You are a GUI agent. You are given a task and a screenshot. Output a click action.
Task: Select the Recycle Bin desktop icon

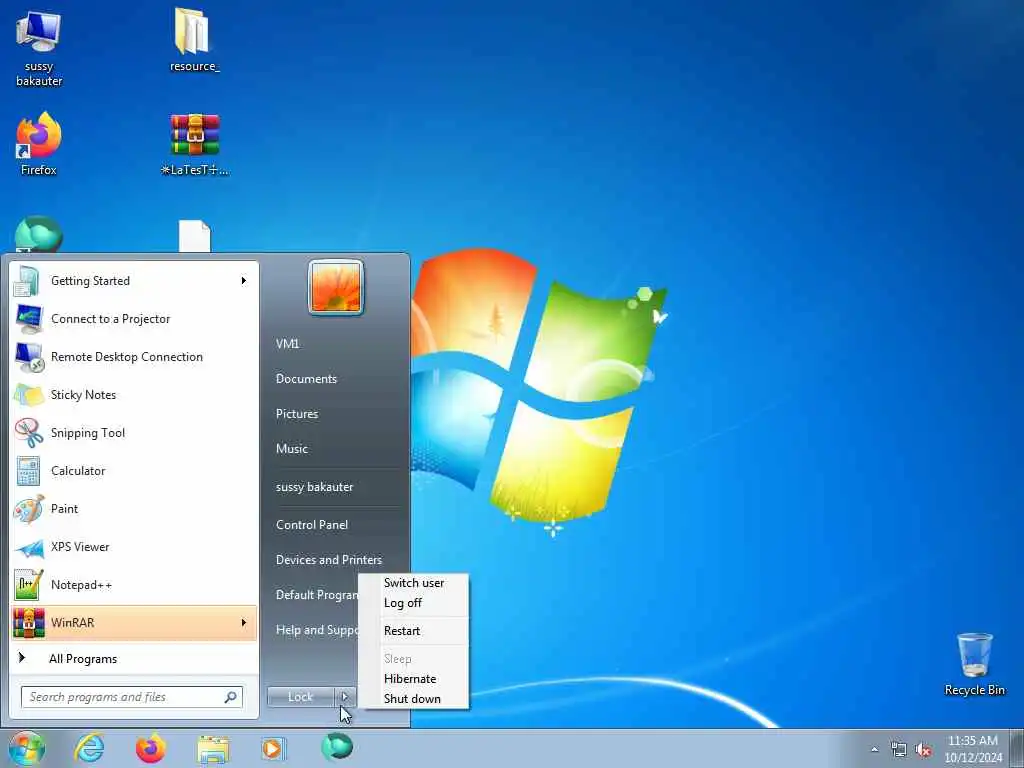974,664
